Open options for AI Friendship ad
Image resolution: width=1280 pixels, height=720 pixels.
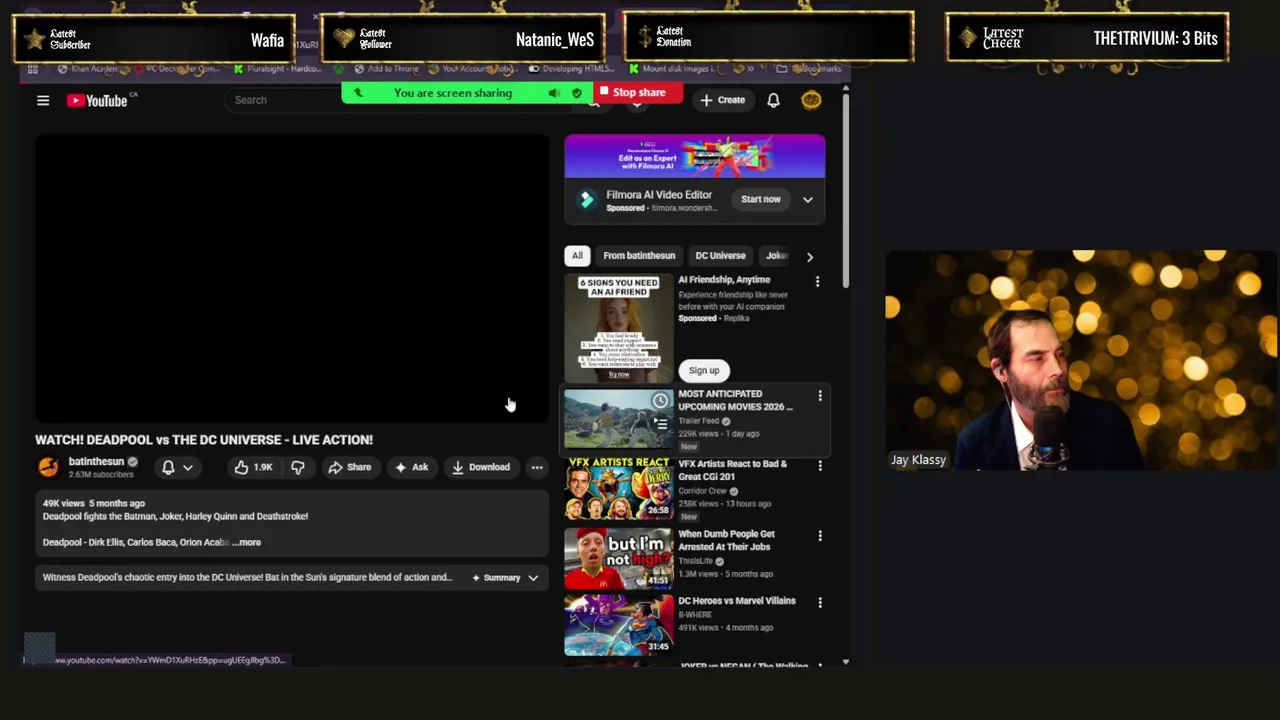(x=817, y=282)
